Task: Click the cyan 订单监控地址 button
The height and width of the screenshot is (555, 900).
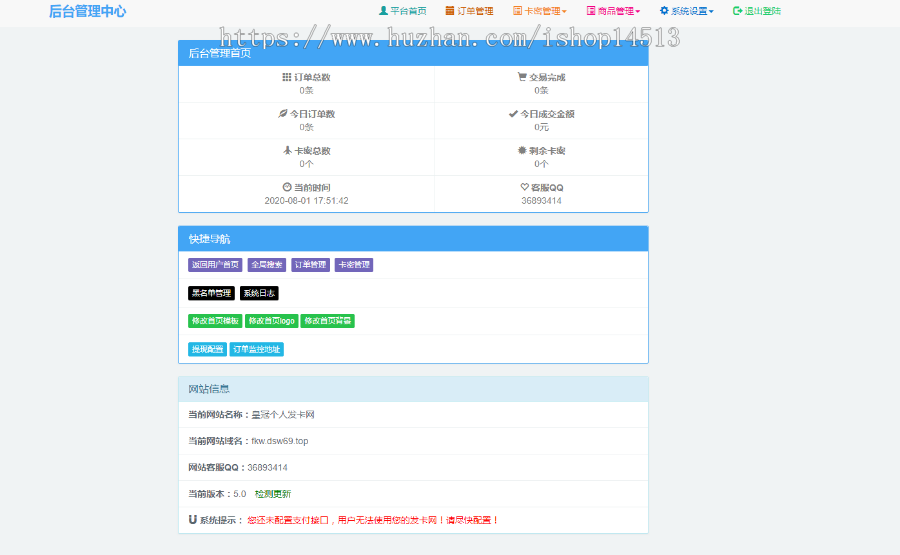Action: click(257, 349)
